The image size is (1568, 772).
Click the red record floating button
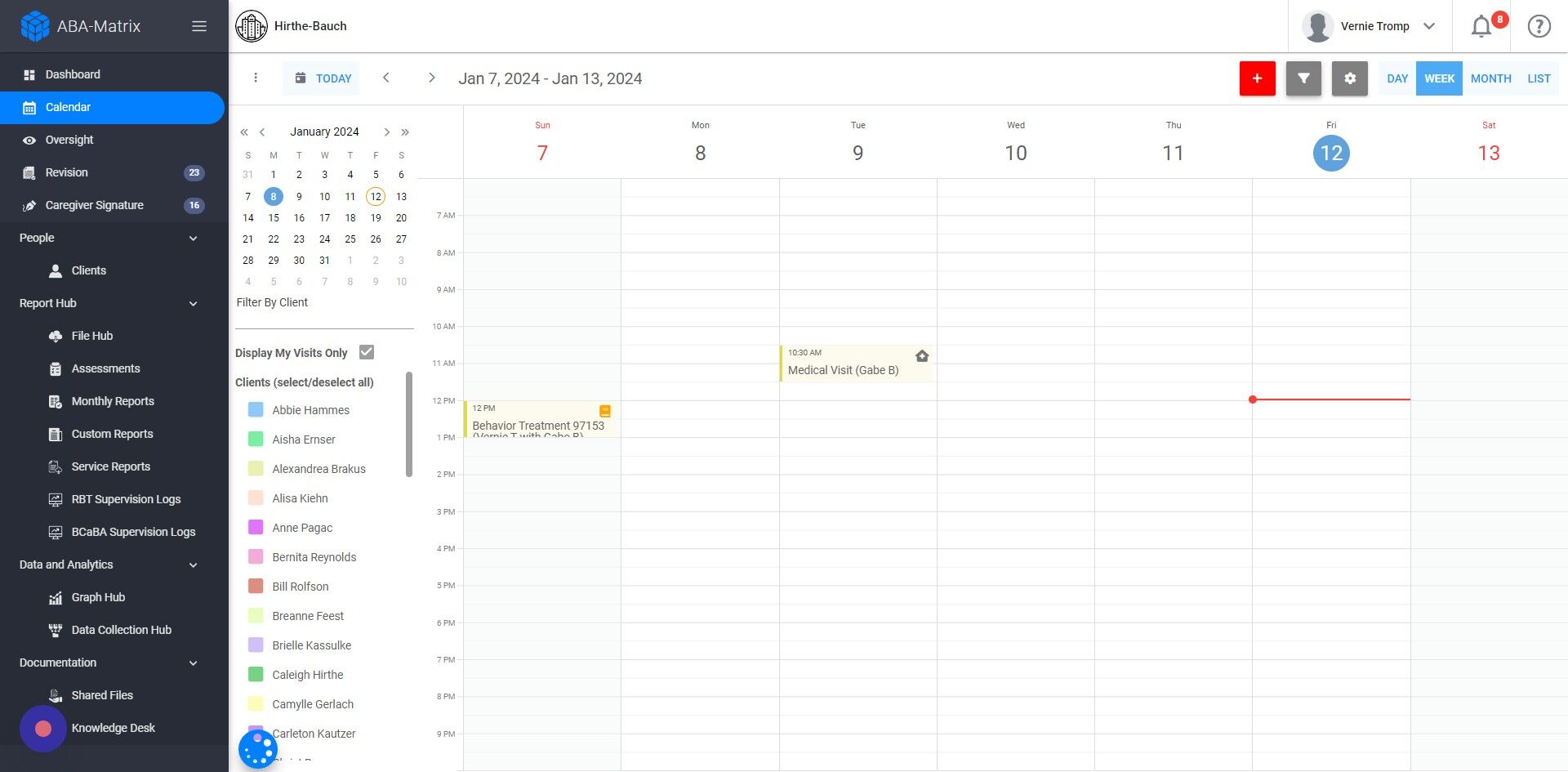[x=43, y=729]
